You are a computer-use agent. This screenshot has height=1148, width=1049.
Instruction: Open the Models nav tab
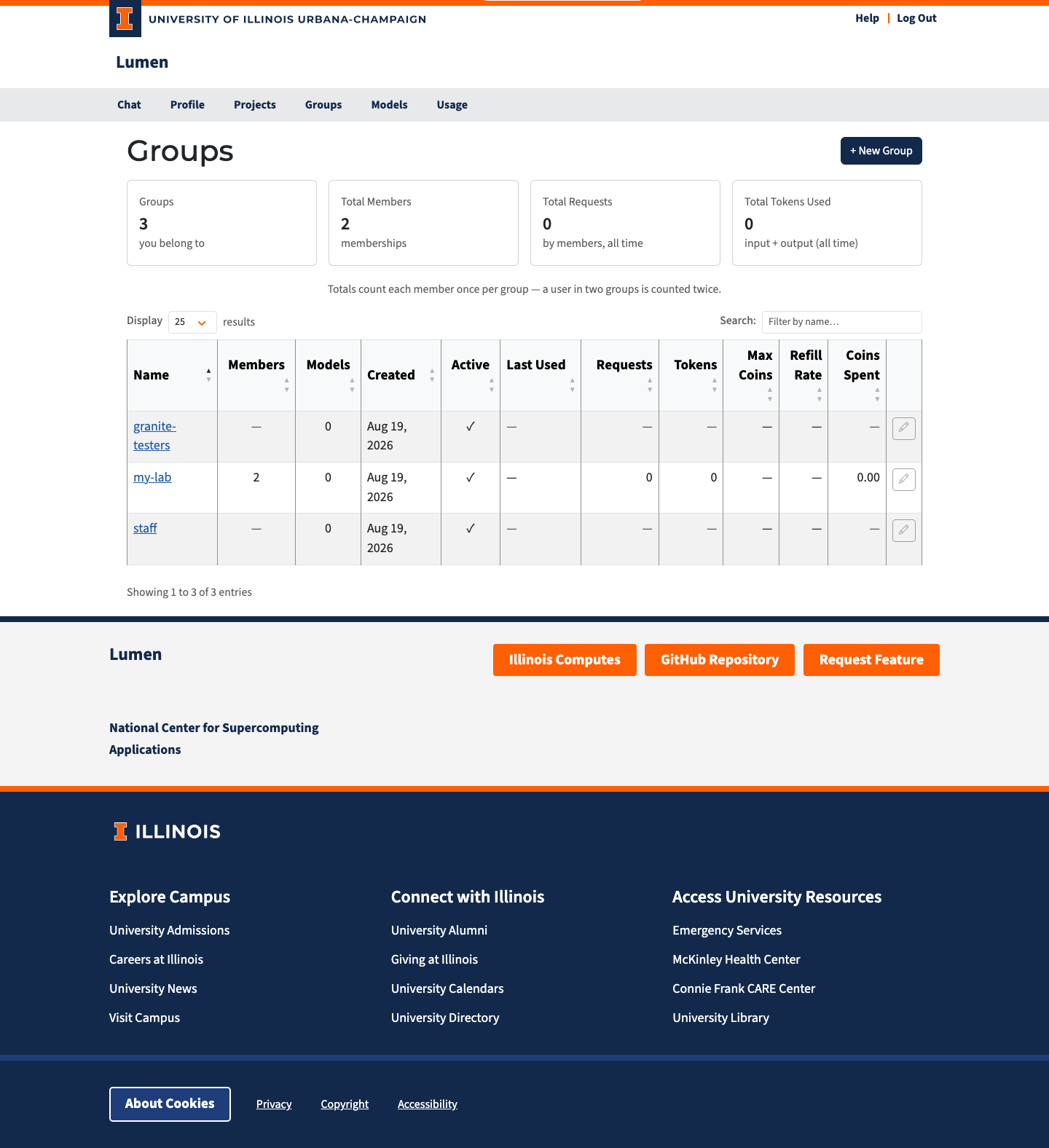coord(389,105)
